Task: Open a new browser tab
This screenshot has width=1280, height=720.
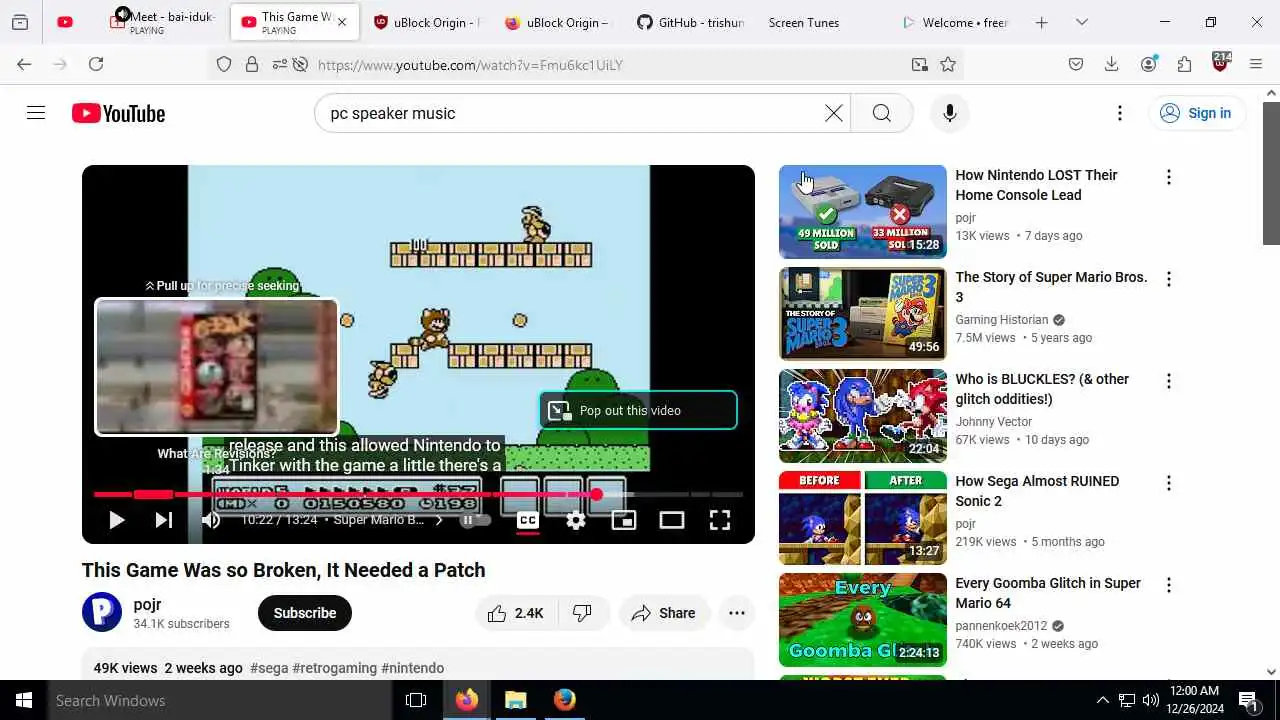Action: tap(1041, 22)
